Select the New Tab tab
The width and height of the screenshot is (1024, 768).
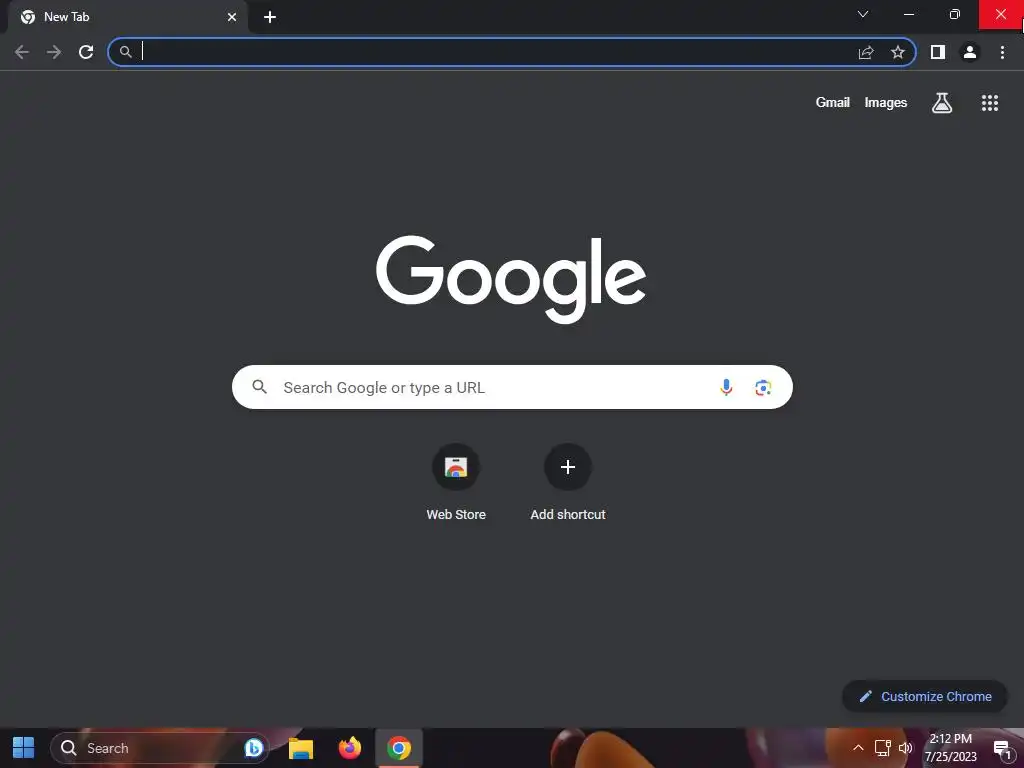click(x=128, y=17)
